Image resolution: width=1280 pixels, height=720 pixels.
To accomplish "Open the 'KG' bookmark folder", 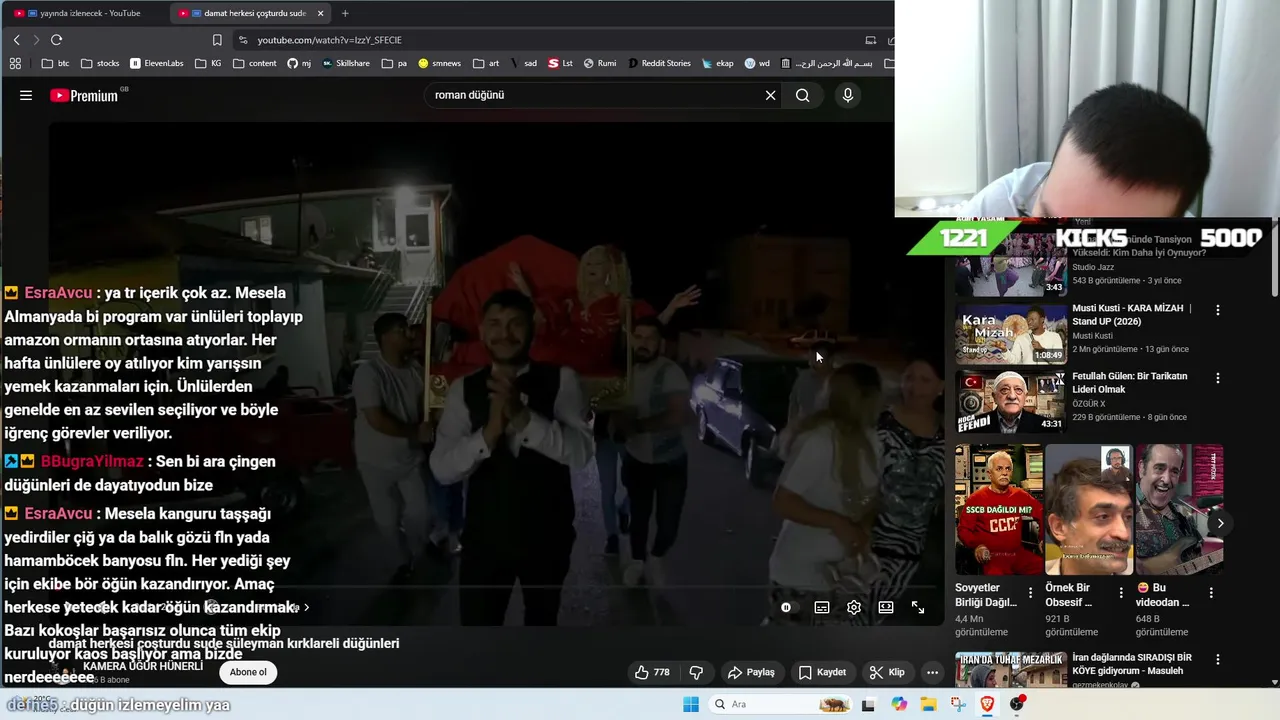I will coord(209,63).
